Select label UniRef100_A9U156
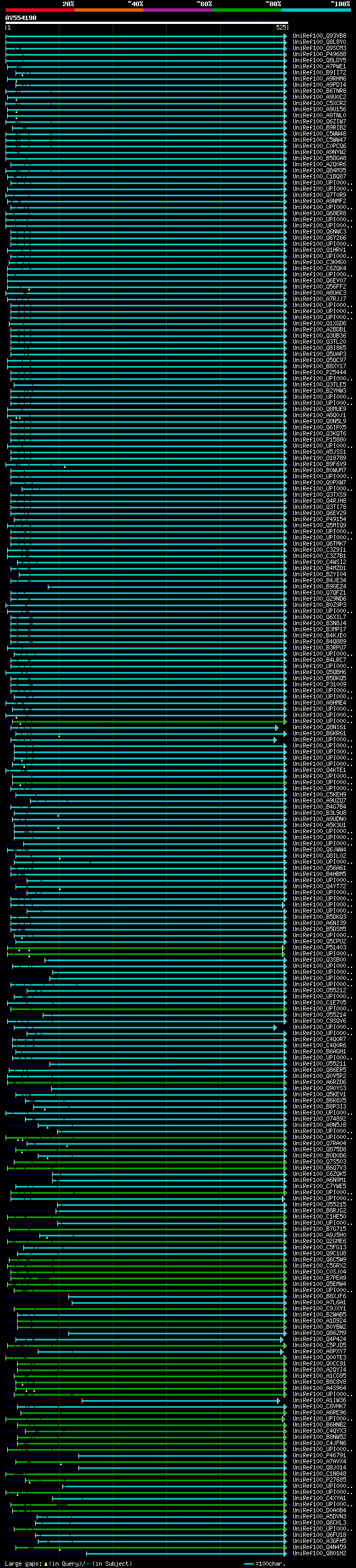Image resolution: width=356 pixels, height=1568 pixels. [319, 110]
